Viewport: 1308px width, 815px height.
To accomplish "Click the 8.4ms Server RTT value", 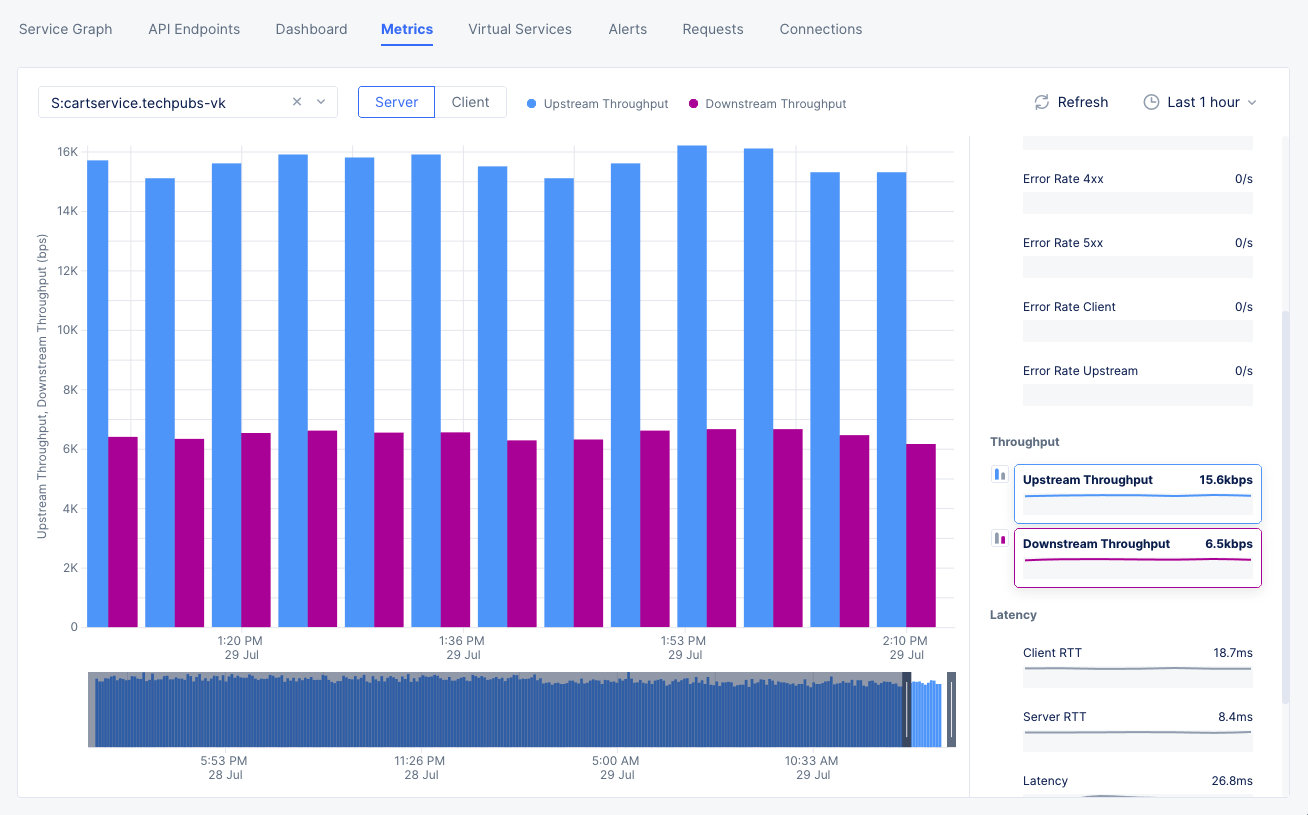I will [x=1236, y=717].
